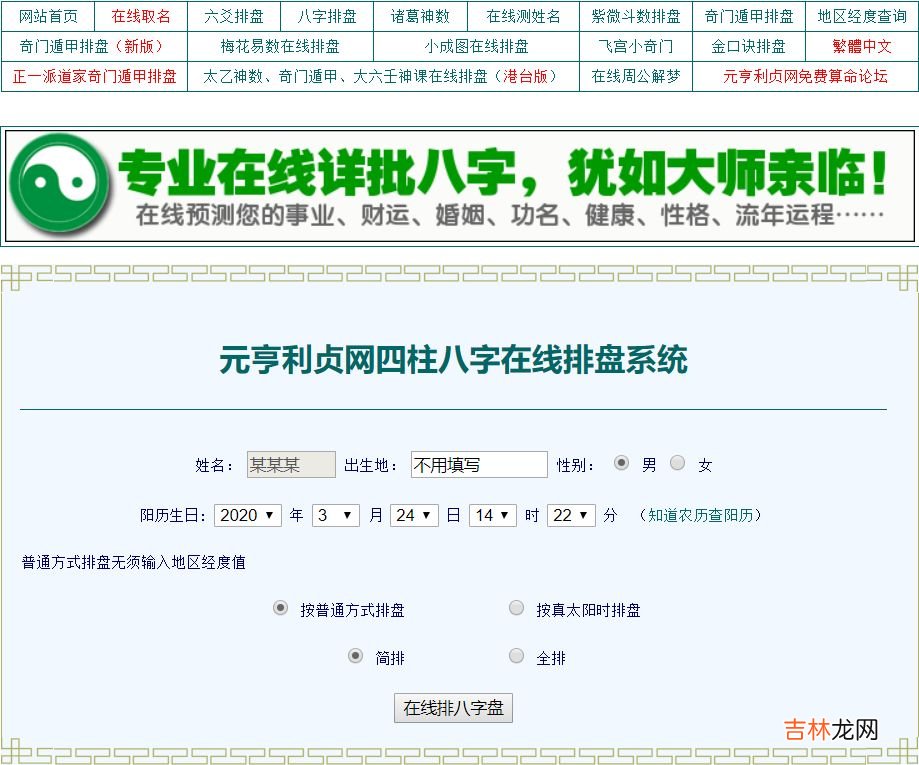Expand the hour dropdown showing 14
This screenshot has width=919, height=765.
coord(493,515)
